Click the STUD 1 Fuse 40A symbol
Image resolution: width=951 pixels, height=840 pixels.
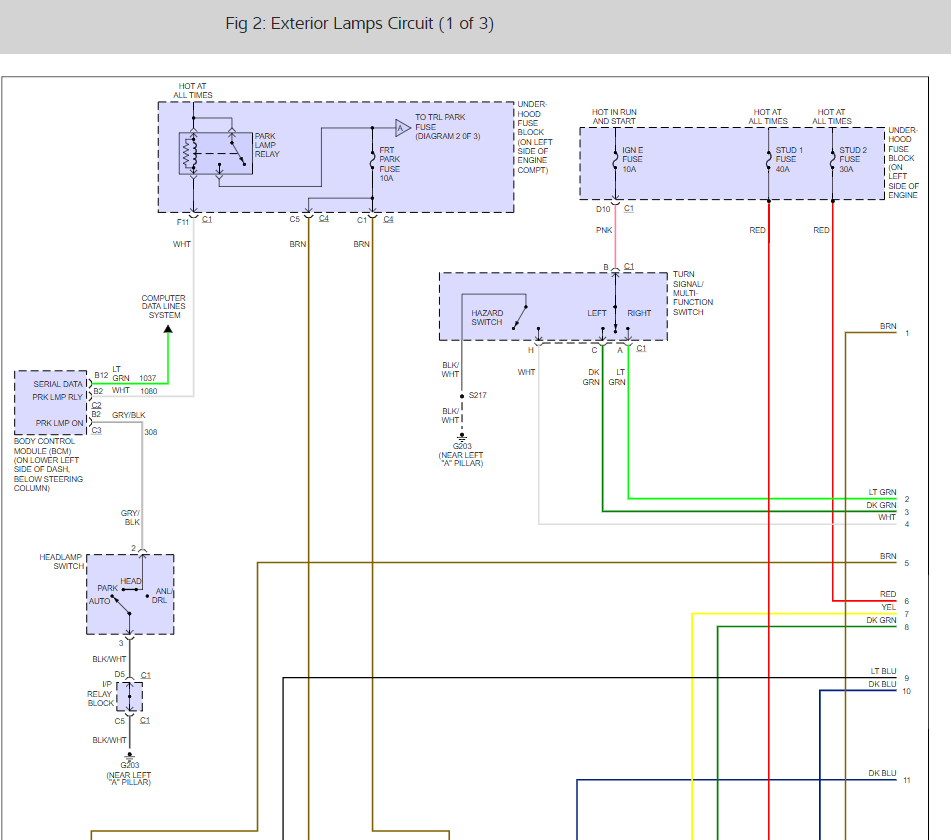coord(768,158)
